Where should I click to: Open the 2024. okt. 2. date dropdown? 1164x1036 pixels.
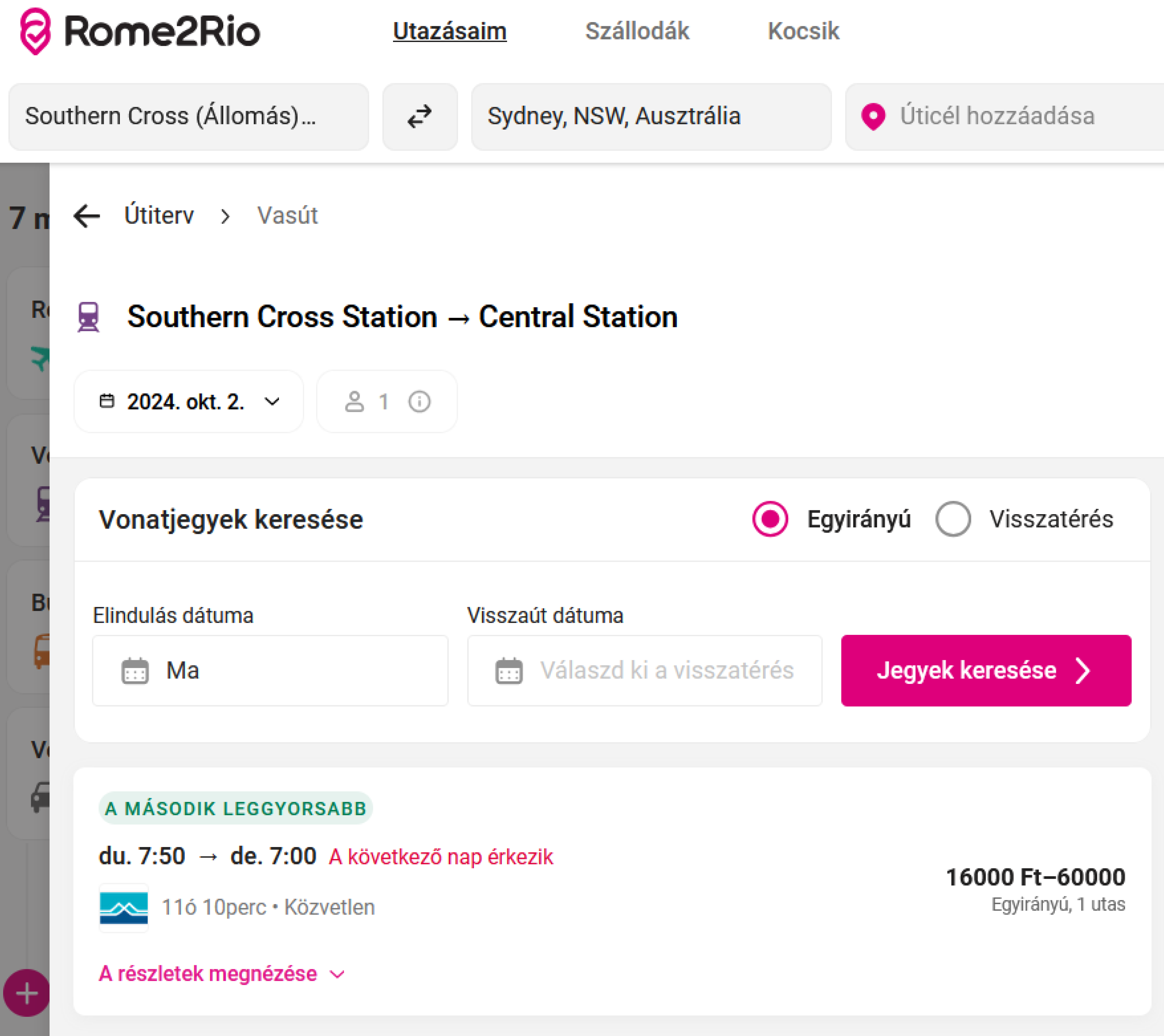pos(189,401)
